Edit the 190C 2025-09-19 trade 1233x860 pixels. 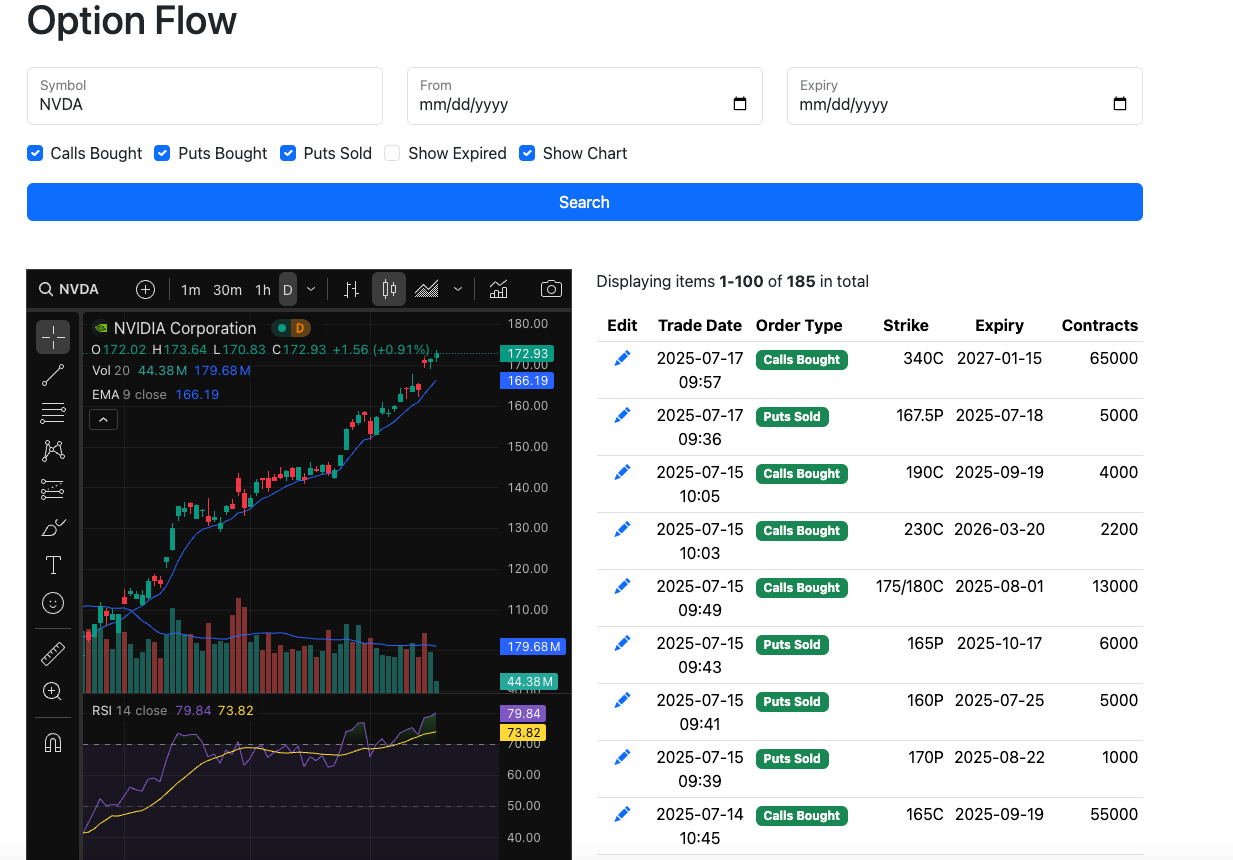pyautogui.click(x=622, y=472)
